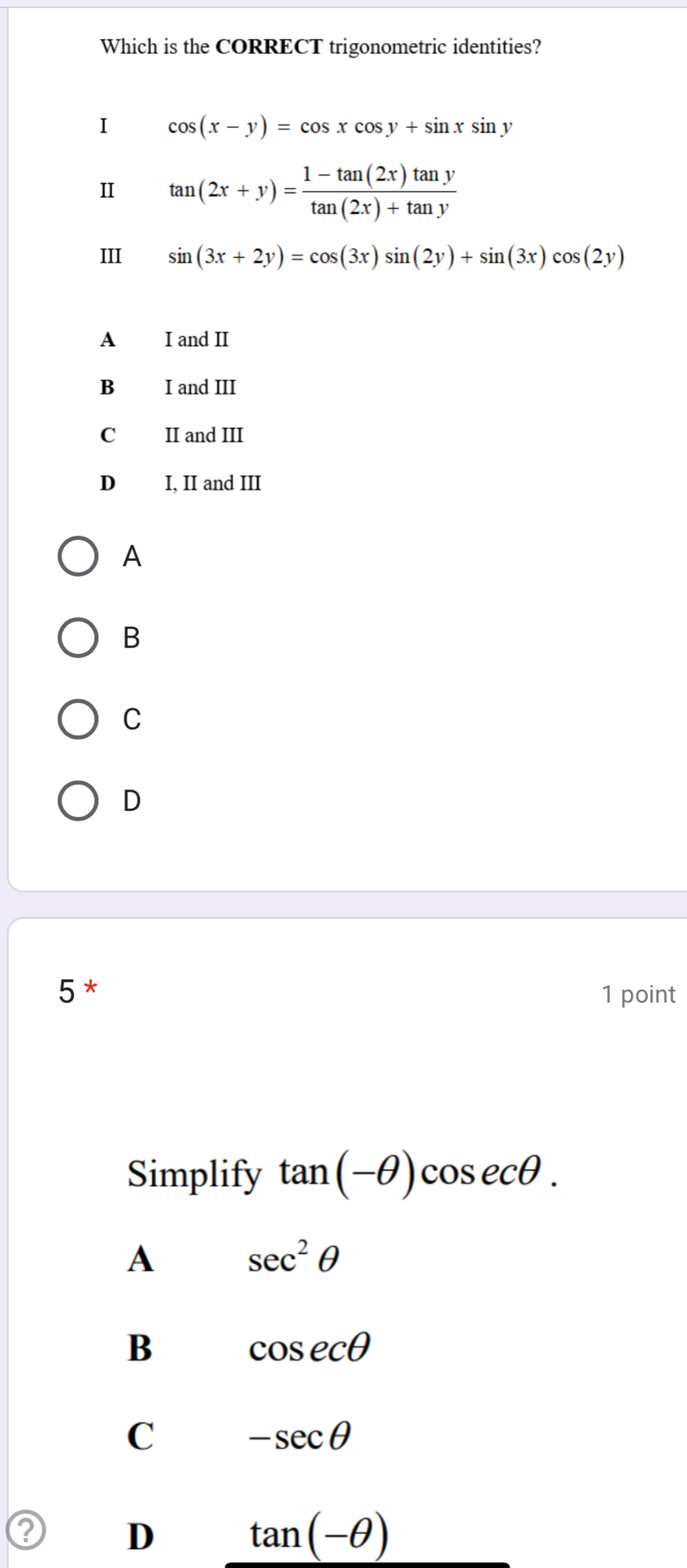The height and width of the screenshot is (1568, 687).
Task: Click the '1 point' label
Action: [639, 994]
